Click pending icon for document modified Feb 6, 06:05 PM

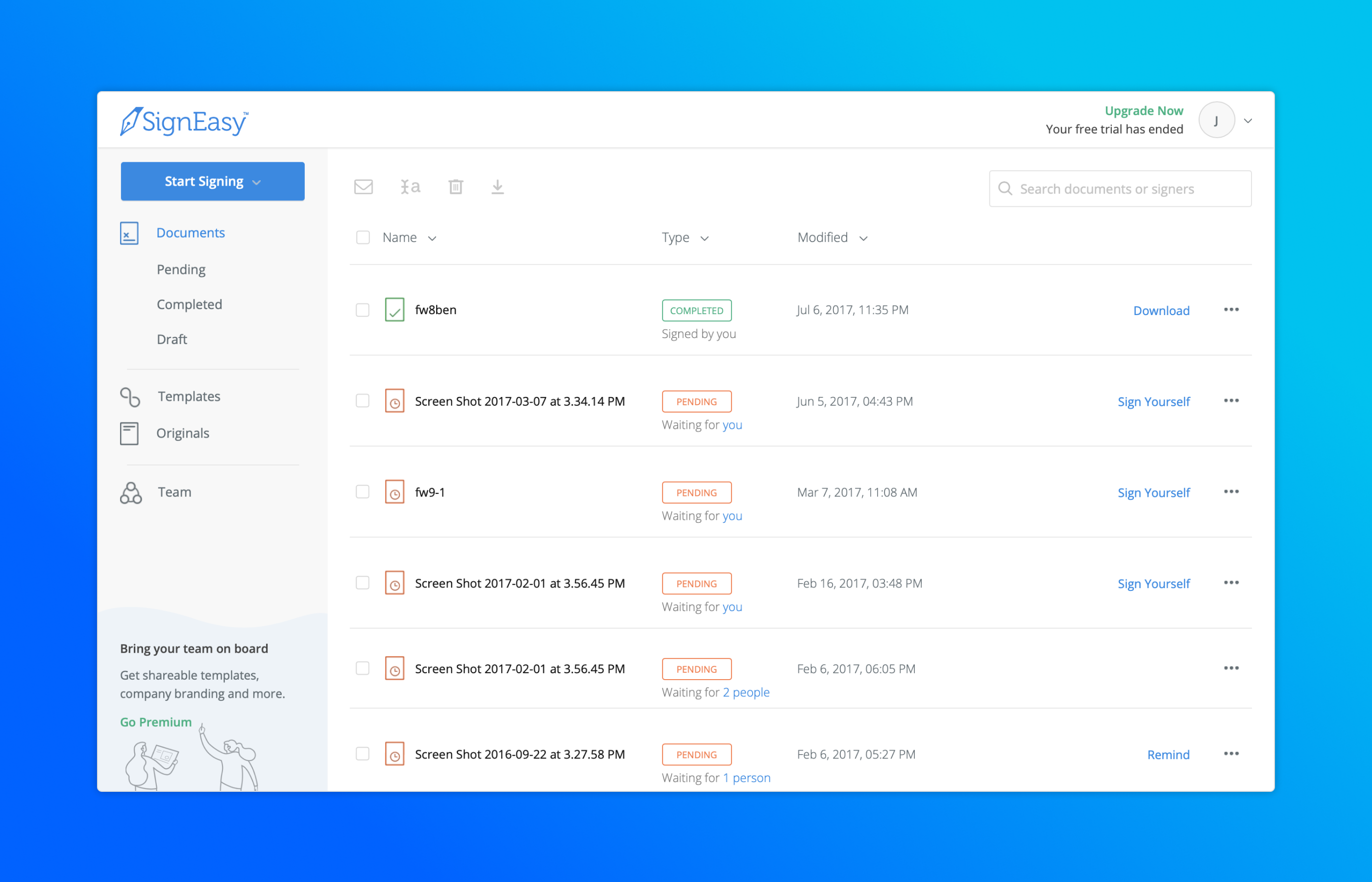coord(394,668)
